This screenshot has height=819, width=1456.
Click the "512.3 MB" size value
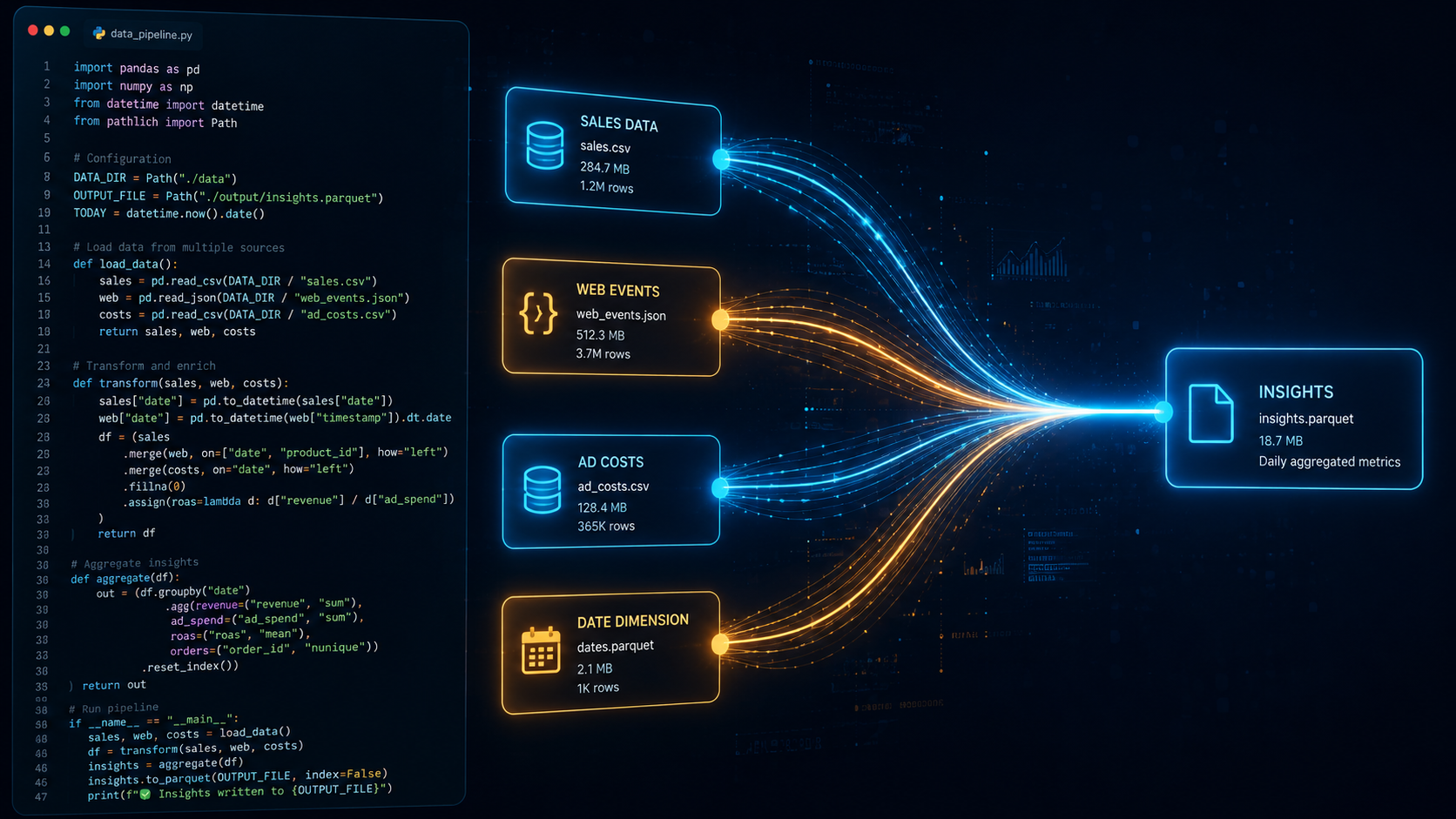tap(600, 335)
